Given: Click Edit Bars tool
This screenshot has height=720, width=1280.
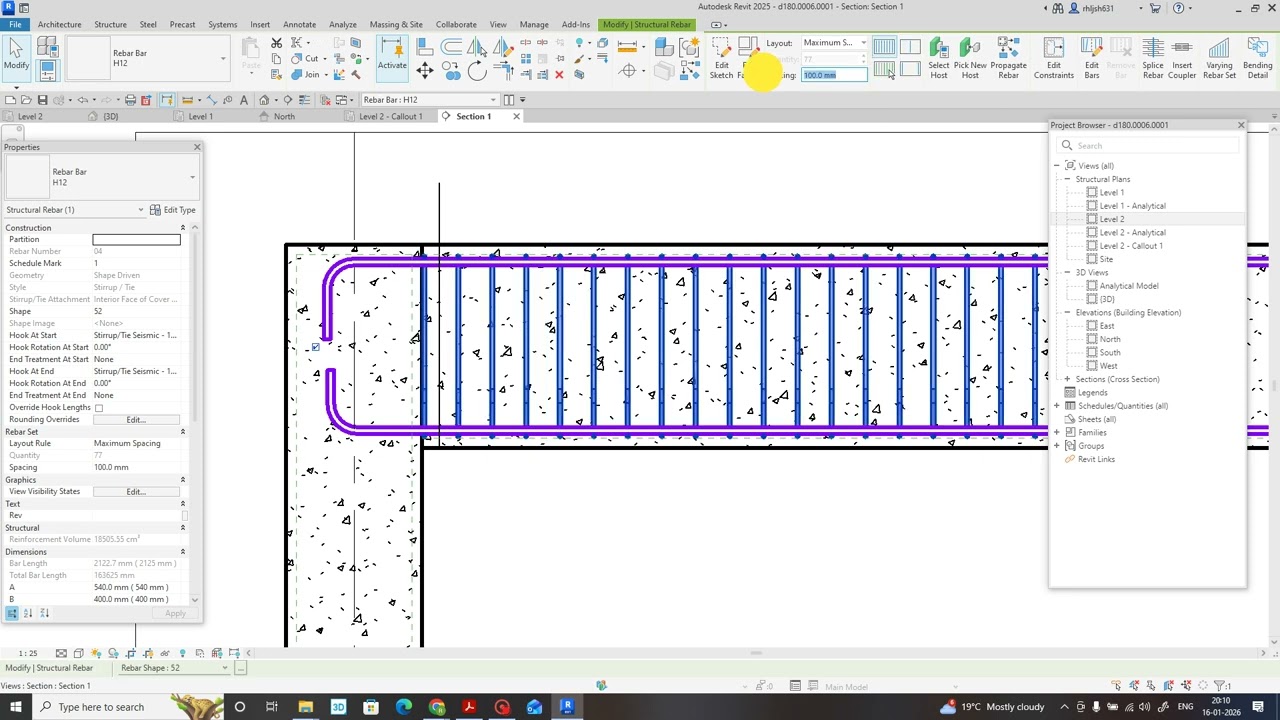Looking at the screenshot, I should click(x=1092, y=58).
